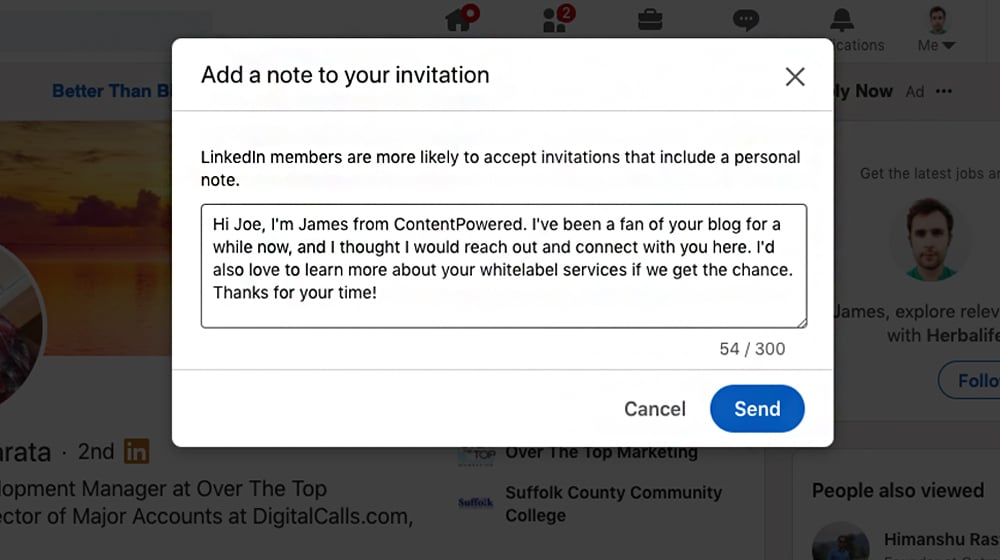Image resolution: width=1000 pixels, height=560 pixels.
Task: Click the LinkedIn premium badge next to 2nd
Action: tap(136, 452)
